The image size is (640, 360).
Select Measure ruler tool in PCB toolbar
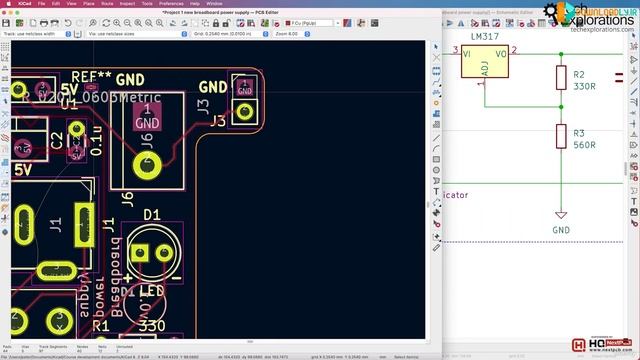tap(436, 247)
